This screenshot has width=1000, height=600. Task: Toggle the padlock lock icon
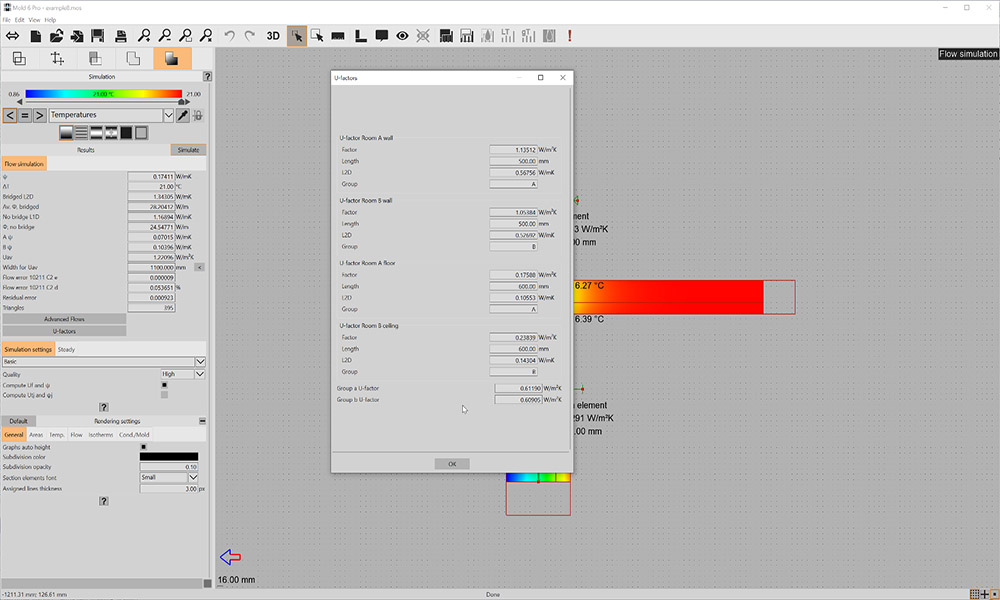tap(198, 115)
